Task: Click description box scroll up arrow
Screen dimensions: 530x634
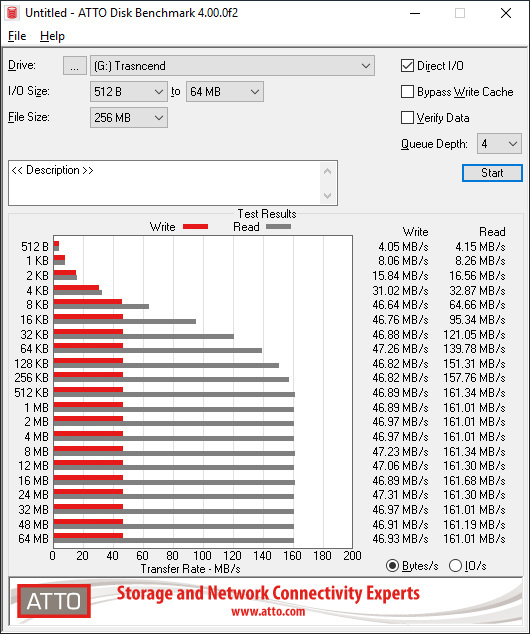Action: click(x=327, y=171)
